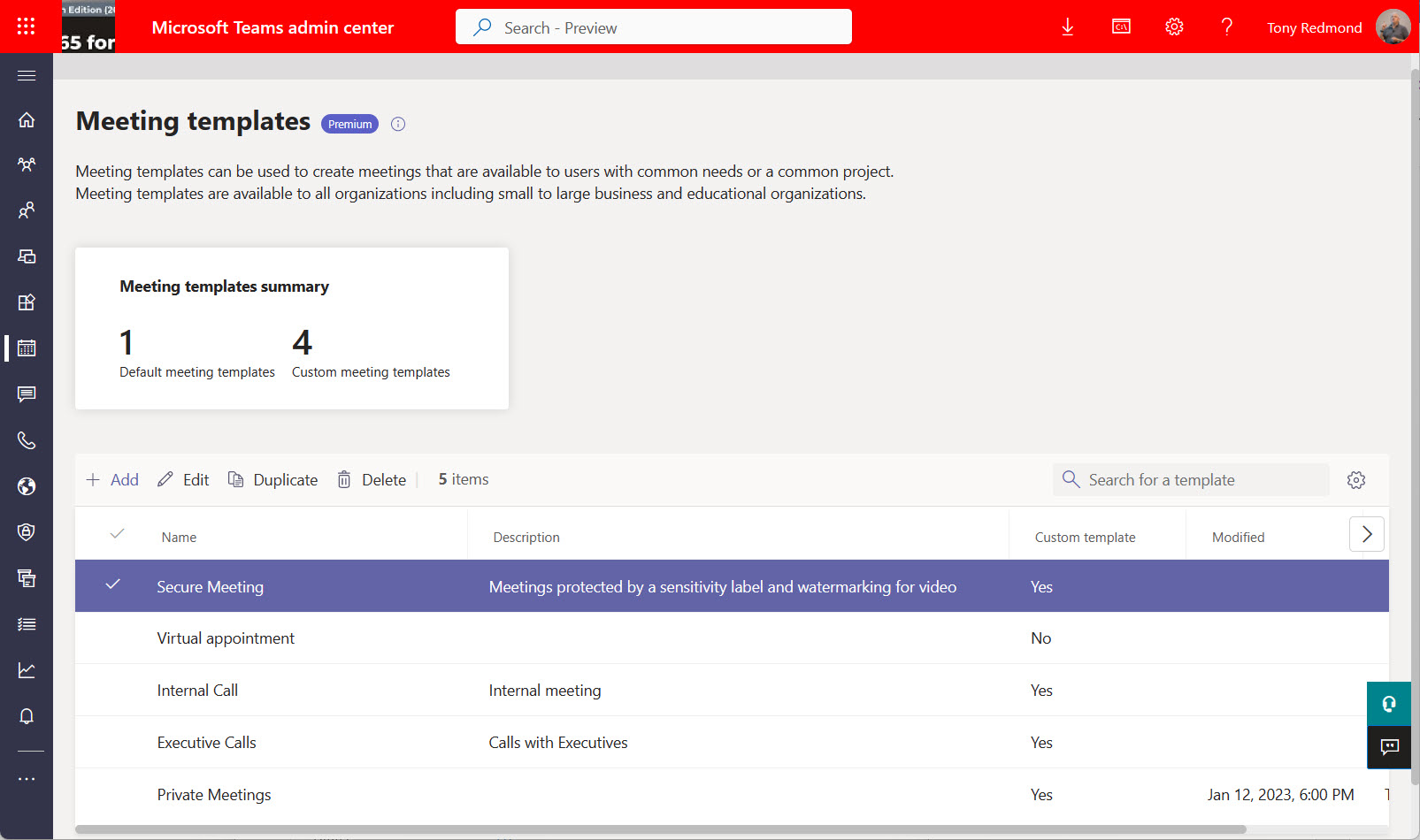Toggle the select-all checkmark in header

(x=117, y=534)
